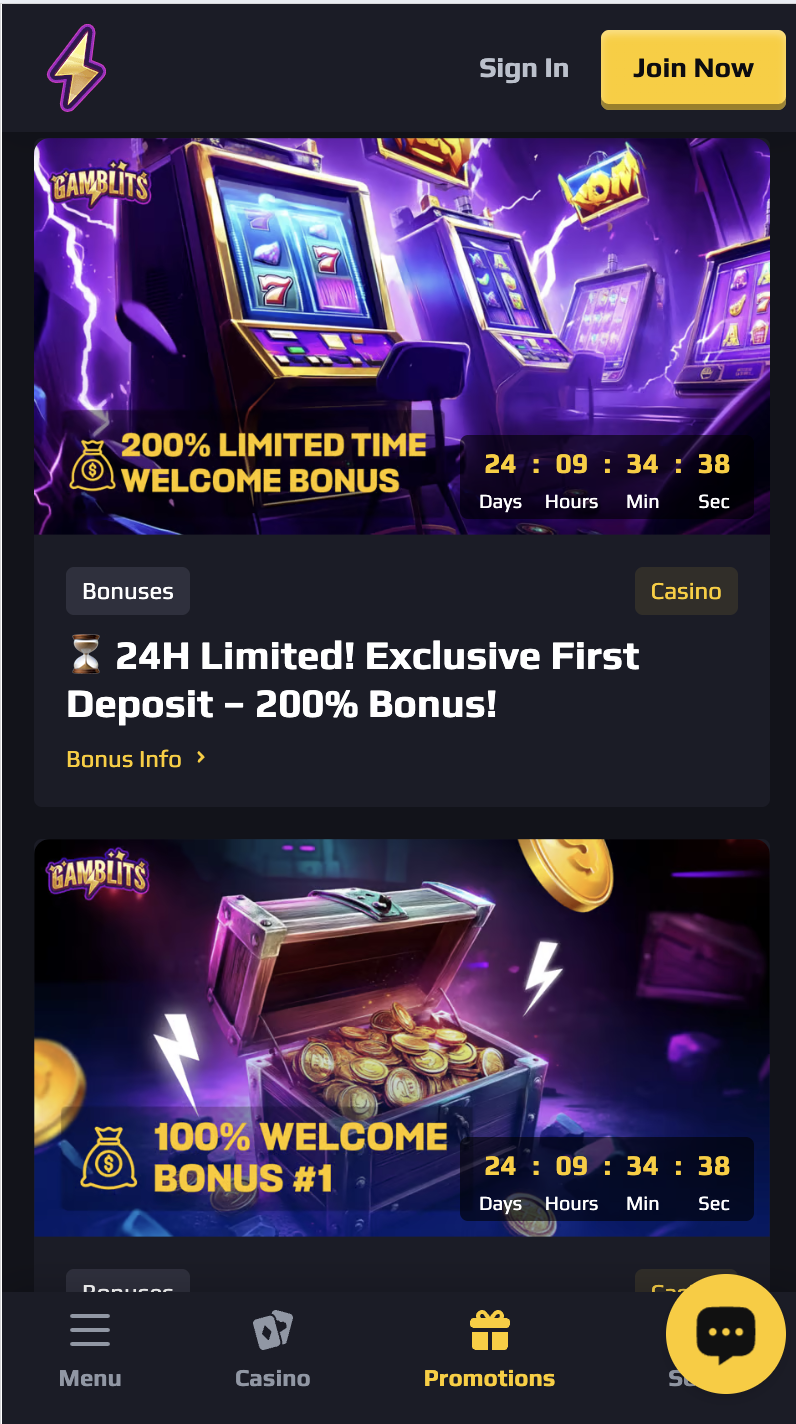796x1424 pixels.
Task: Open the live chat bubble
Action: tap(726, 1334)
